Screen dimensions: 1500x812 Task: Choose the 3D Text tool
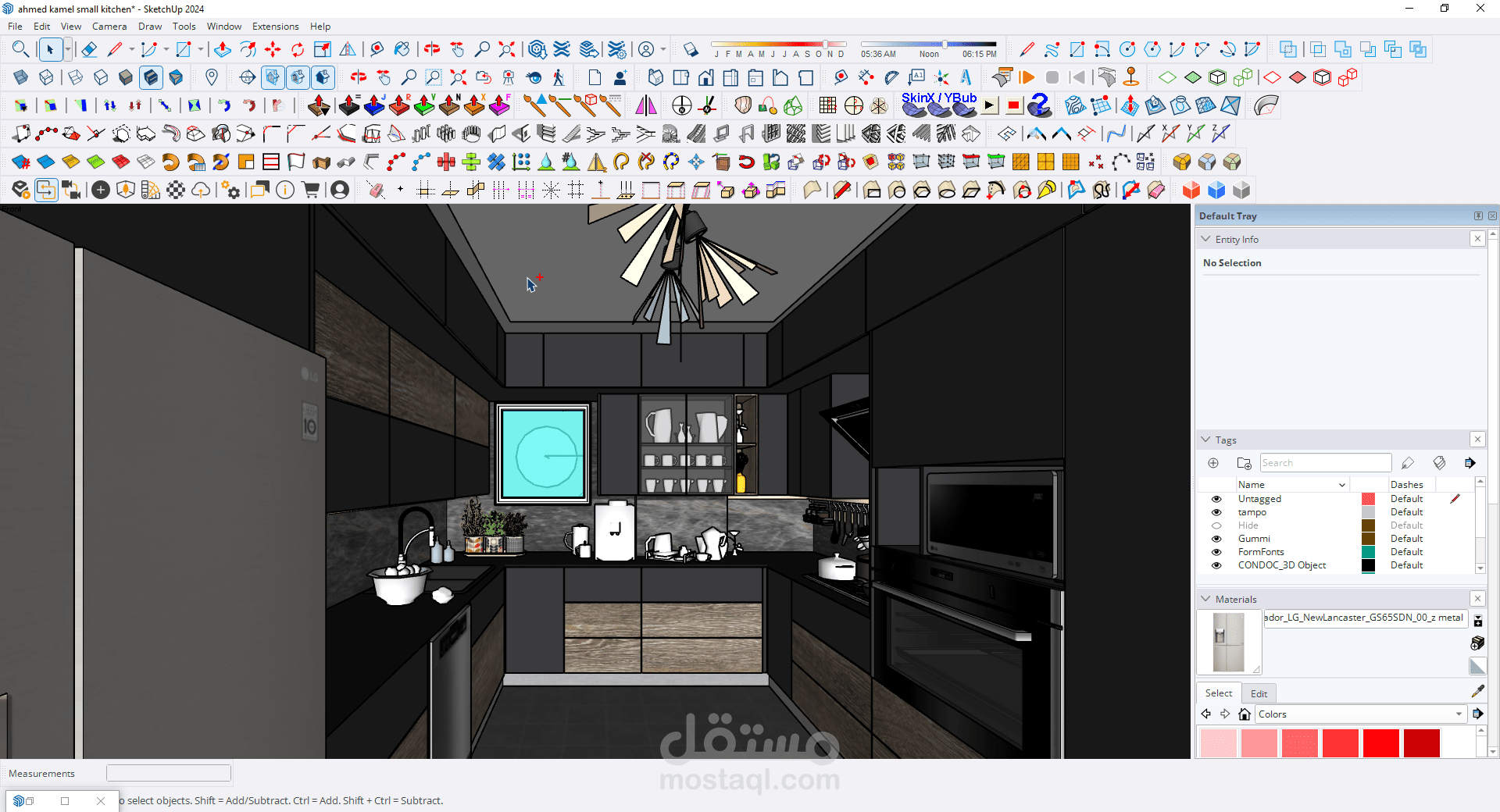(x=966, y=77)
